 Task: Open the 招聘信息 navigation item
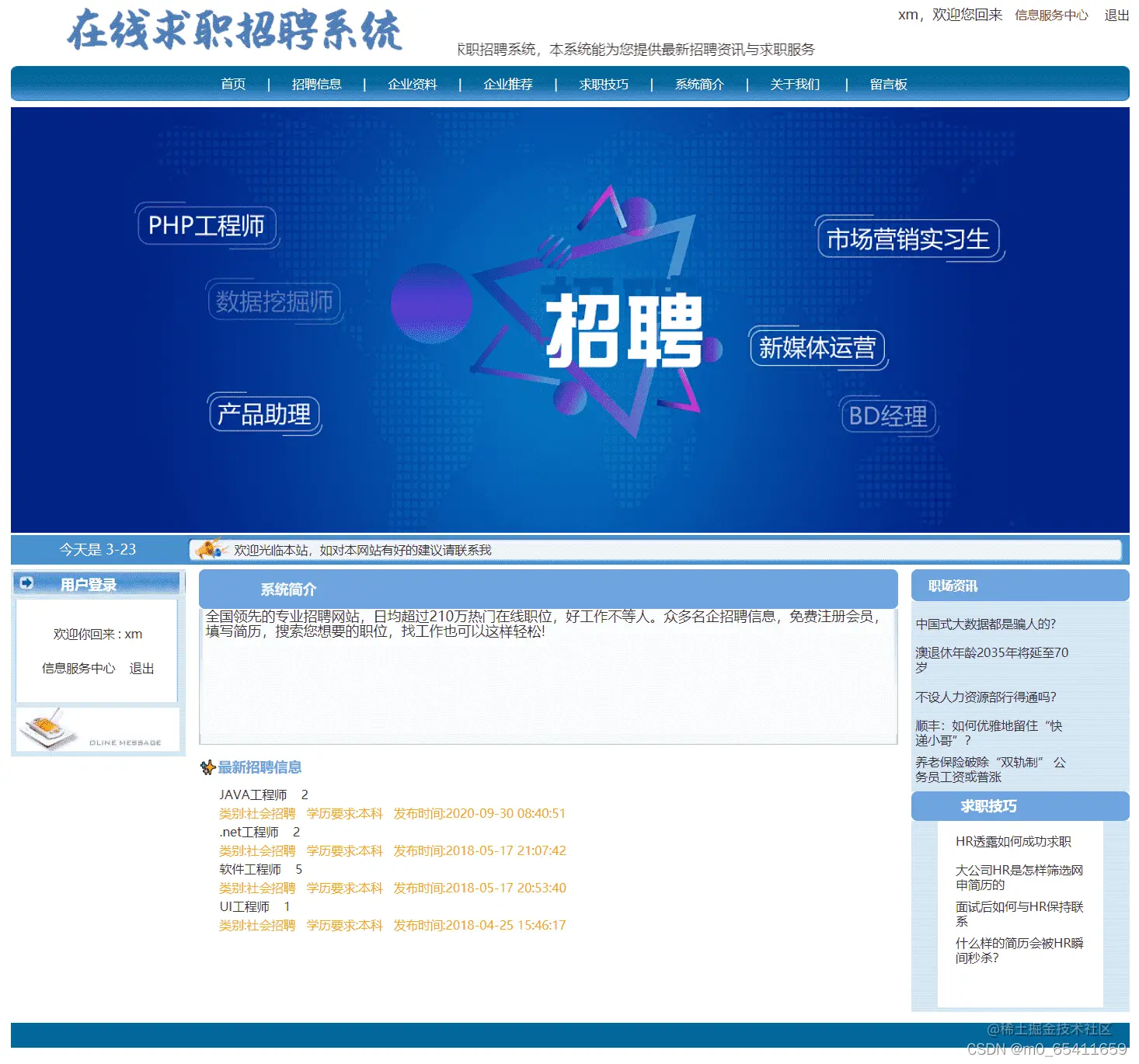click(317, 84)
